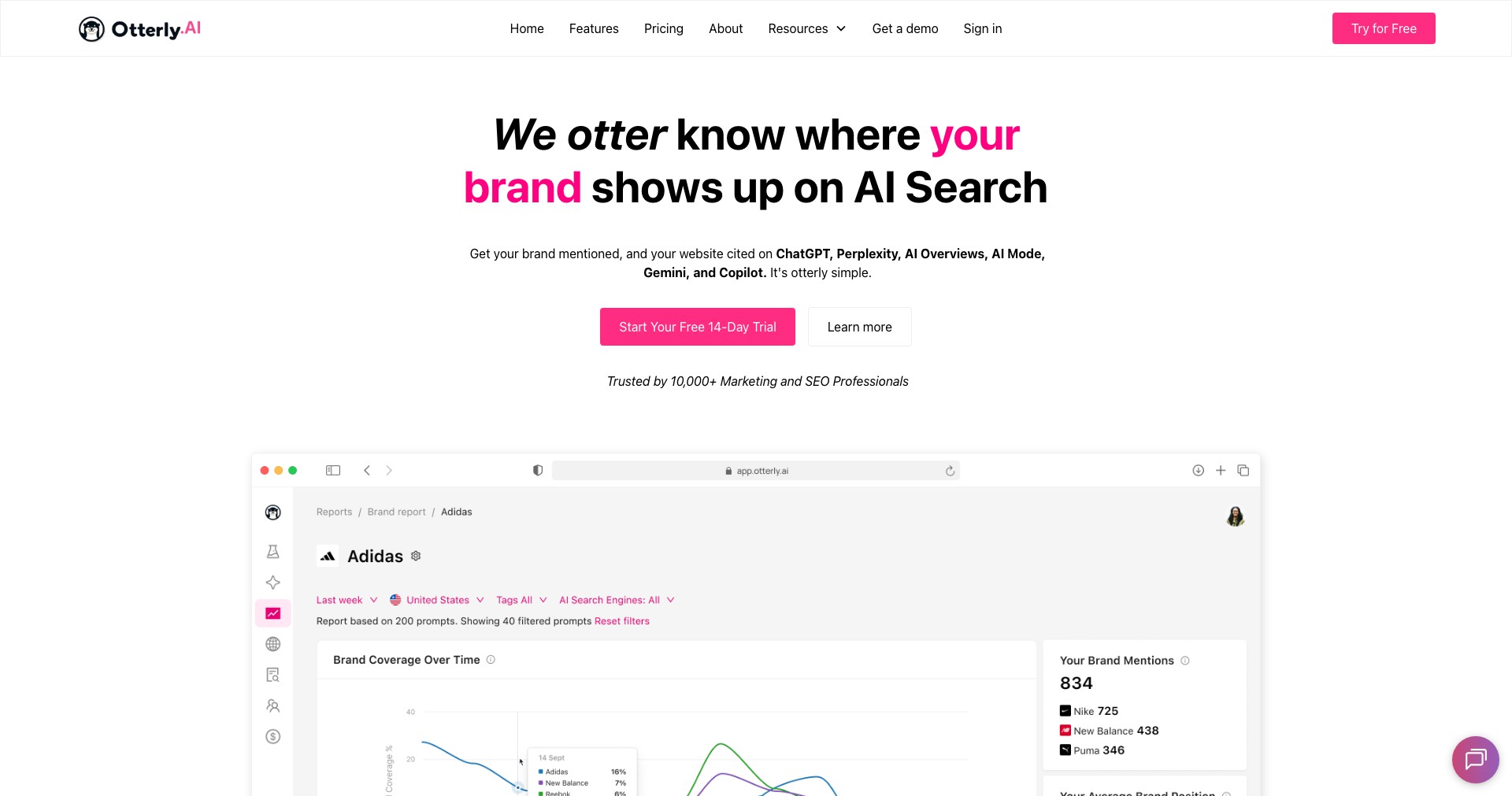The height and width of the screenshot is (796, 1512).
Task: Click the 834 brand mentions total
Action: pos(1077,683)
